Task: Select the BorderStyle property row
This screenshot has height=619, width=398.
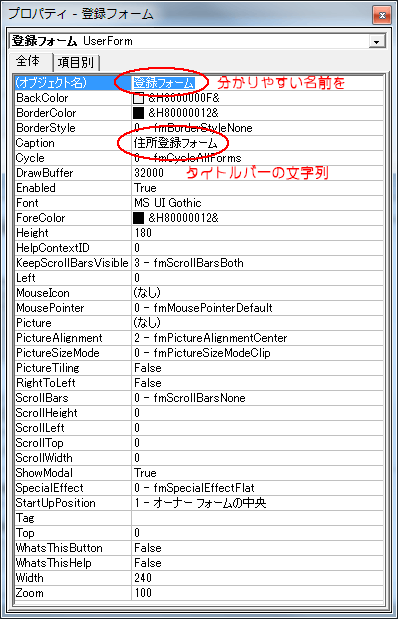Action: click(x=199, y=128)
